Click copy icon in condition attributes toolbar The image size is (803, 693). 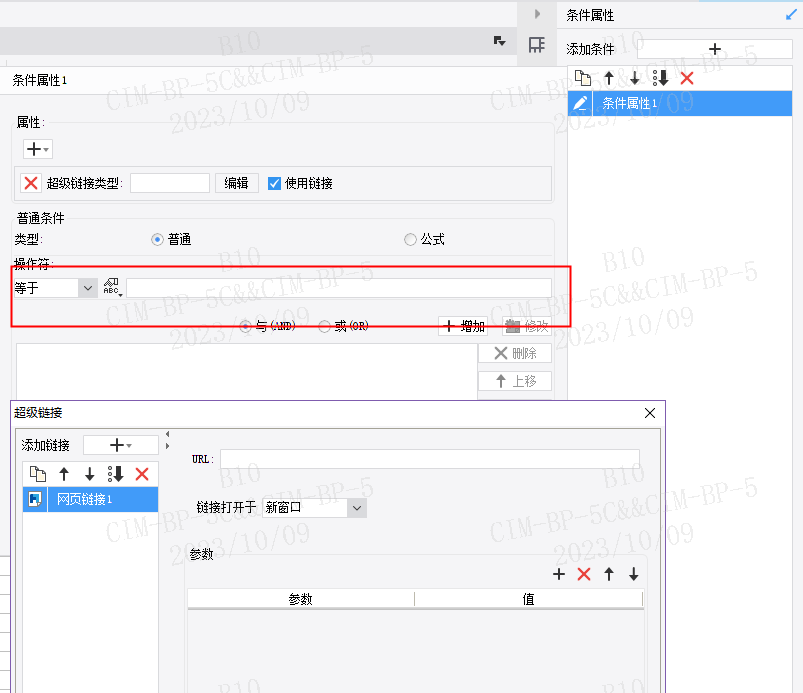(x=582, y=78)
